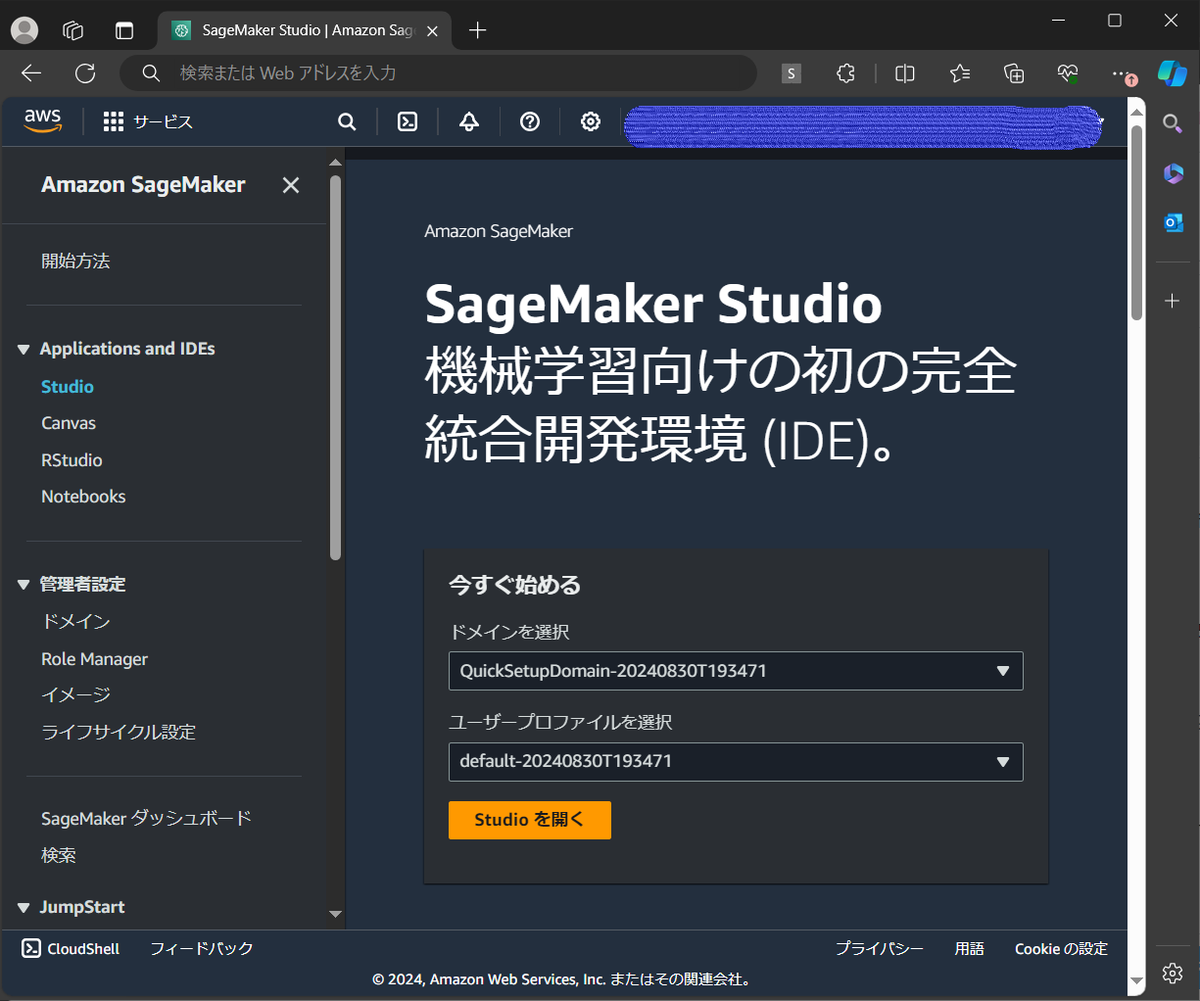Click the main page vertical scrollbar

tap(1136, 222)
